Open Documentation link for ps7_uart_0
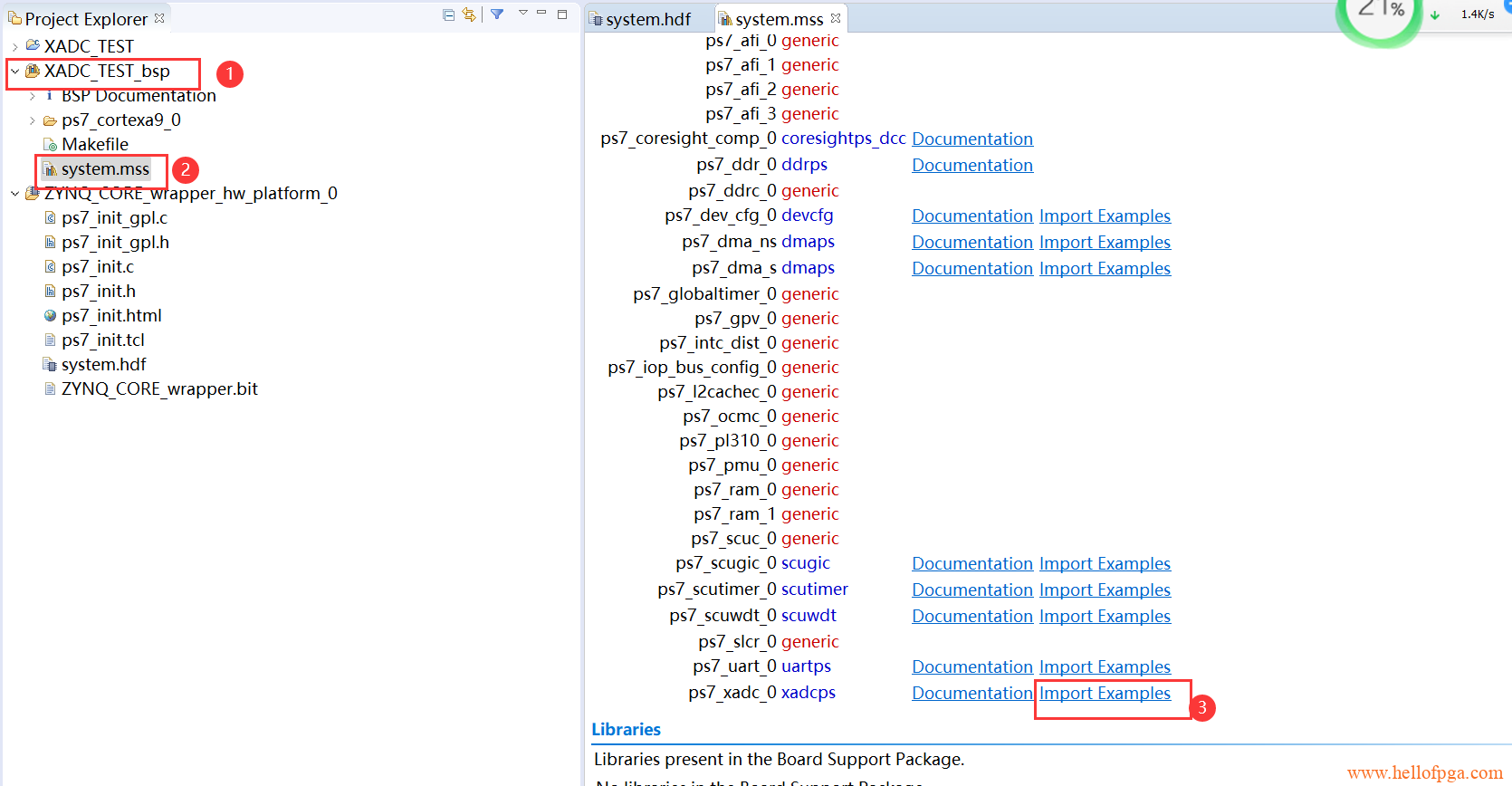Image resolution: width=1512 pixels, height=786 pixels. (971, 666)
